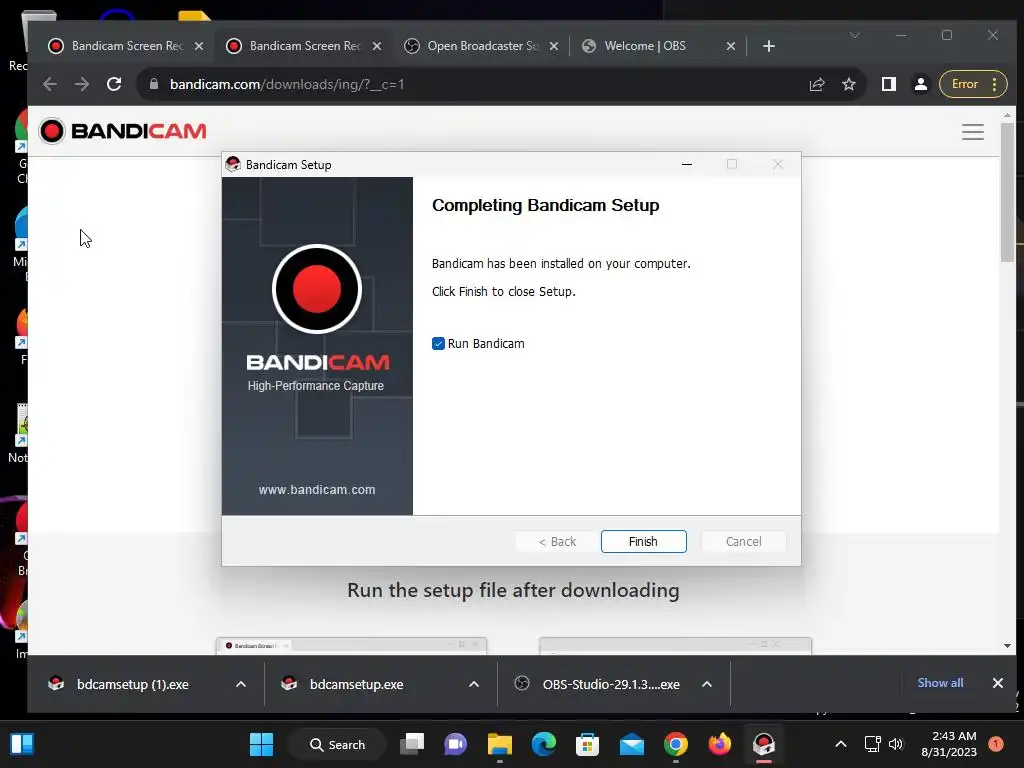
Task: Go forward in Chrome
Action: [x=82, y=84]
